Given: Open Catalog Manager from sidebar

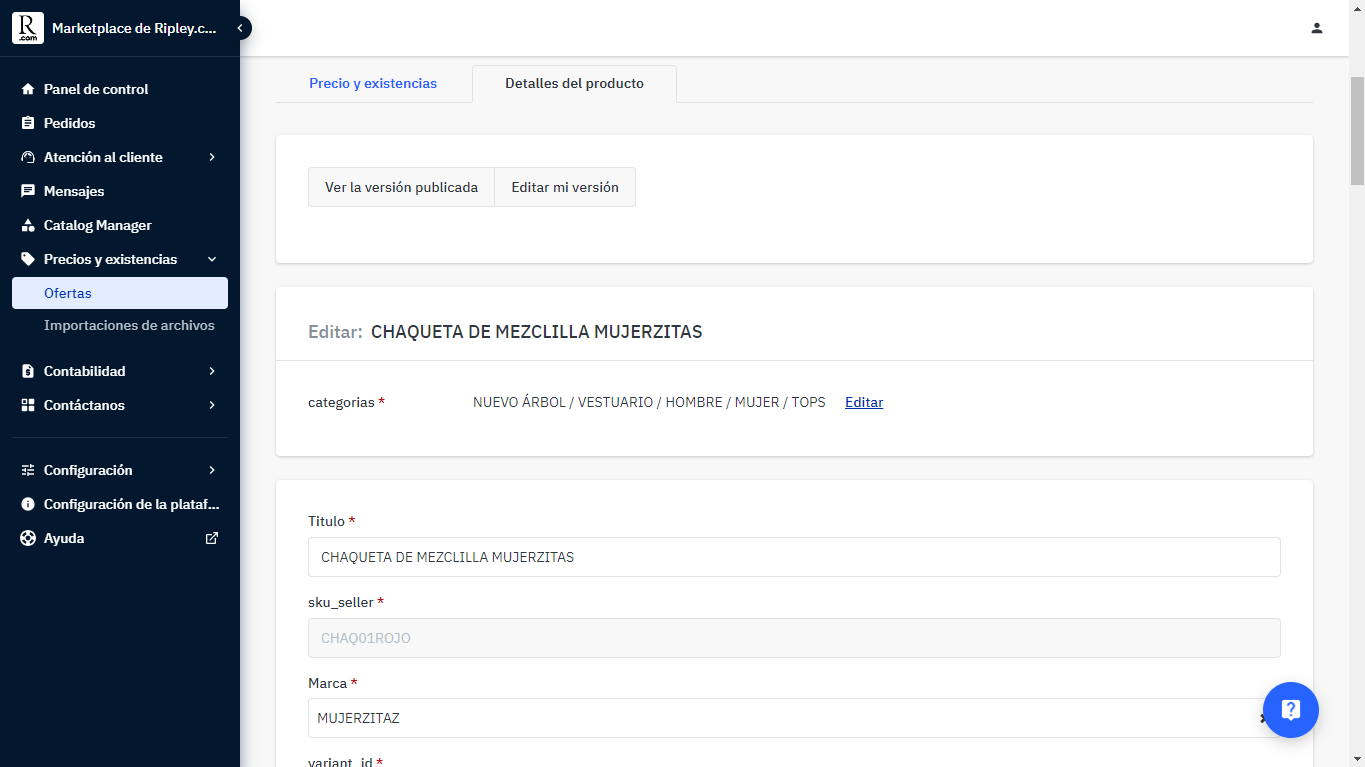Looking at the screenshot, I should [x=97, y=225].
